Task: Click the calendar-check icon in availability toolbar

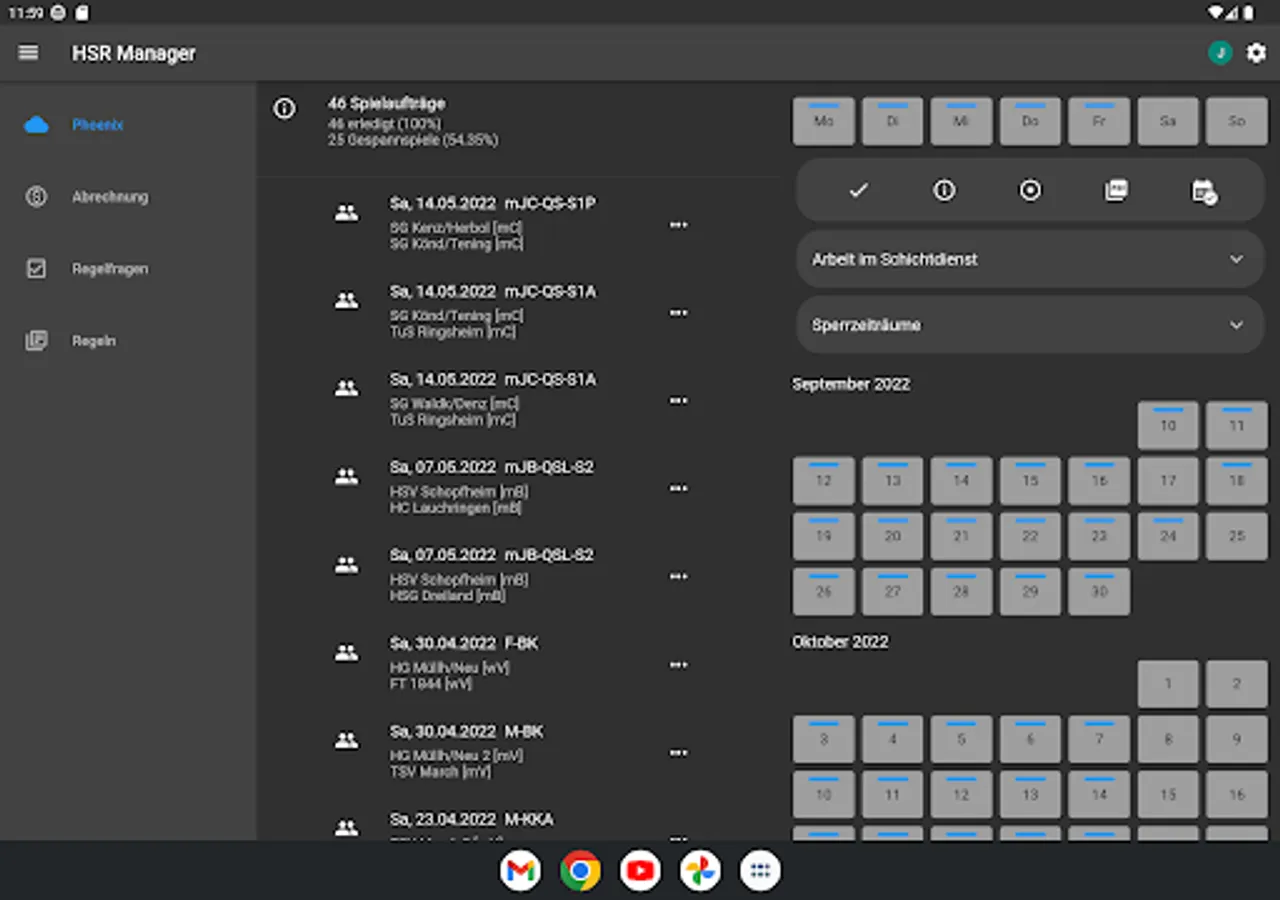Action: (x=1204, y=191)
